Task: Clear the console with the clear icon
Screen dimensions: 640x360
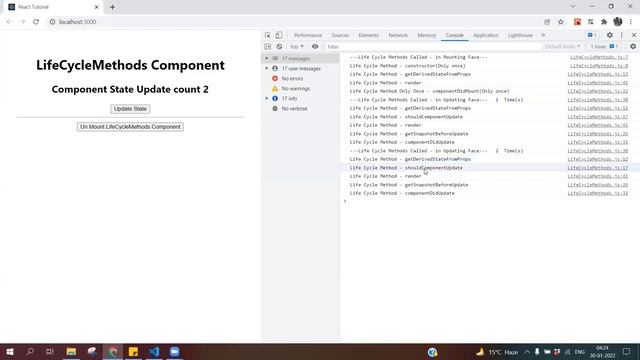Action: pyautogui.click(x=279, y=47)
